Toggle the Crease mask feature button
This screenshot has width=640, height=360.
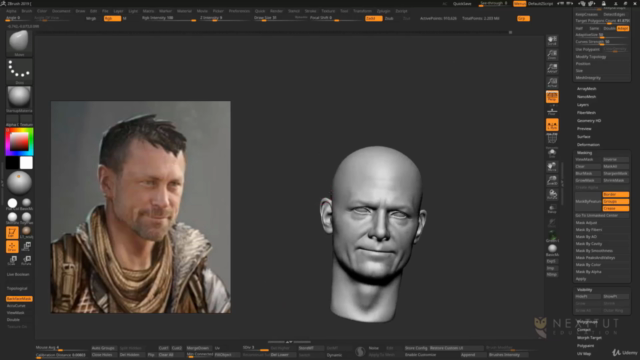pyautogui.click(x=616, y=209)
